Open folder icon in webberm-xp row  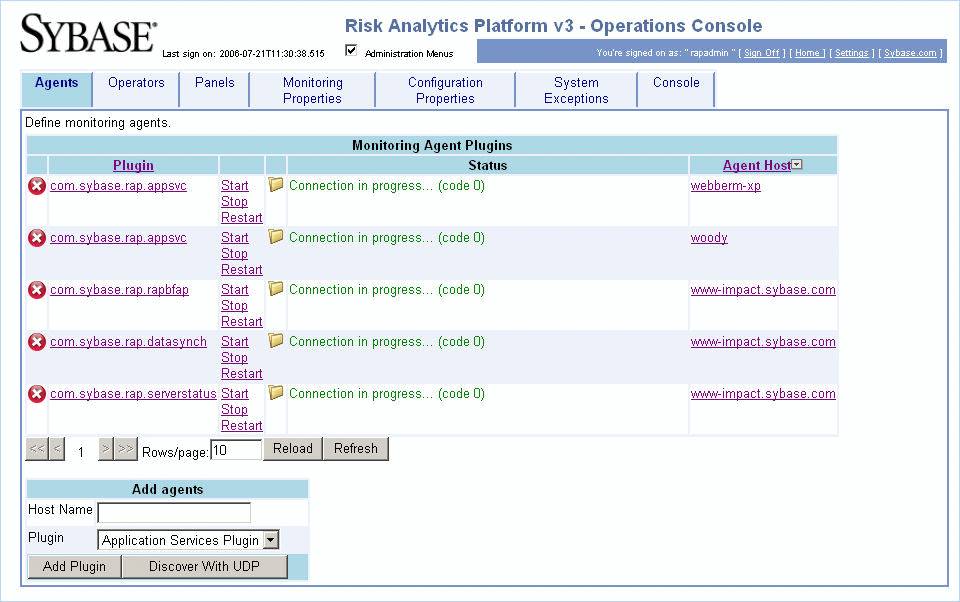pyautogui.click(x=276, y=184)
